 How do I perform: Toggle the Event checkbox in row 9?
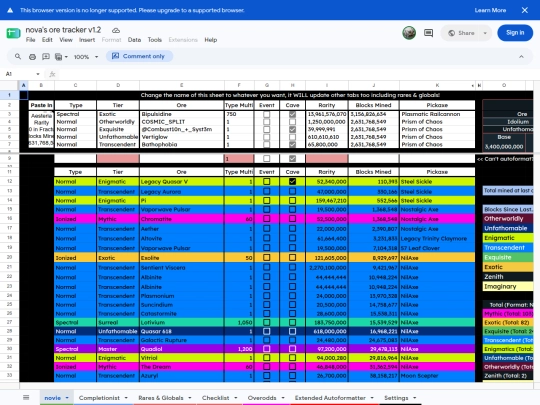pyautogui.click(x=267, y=158)
